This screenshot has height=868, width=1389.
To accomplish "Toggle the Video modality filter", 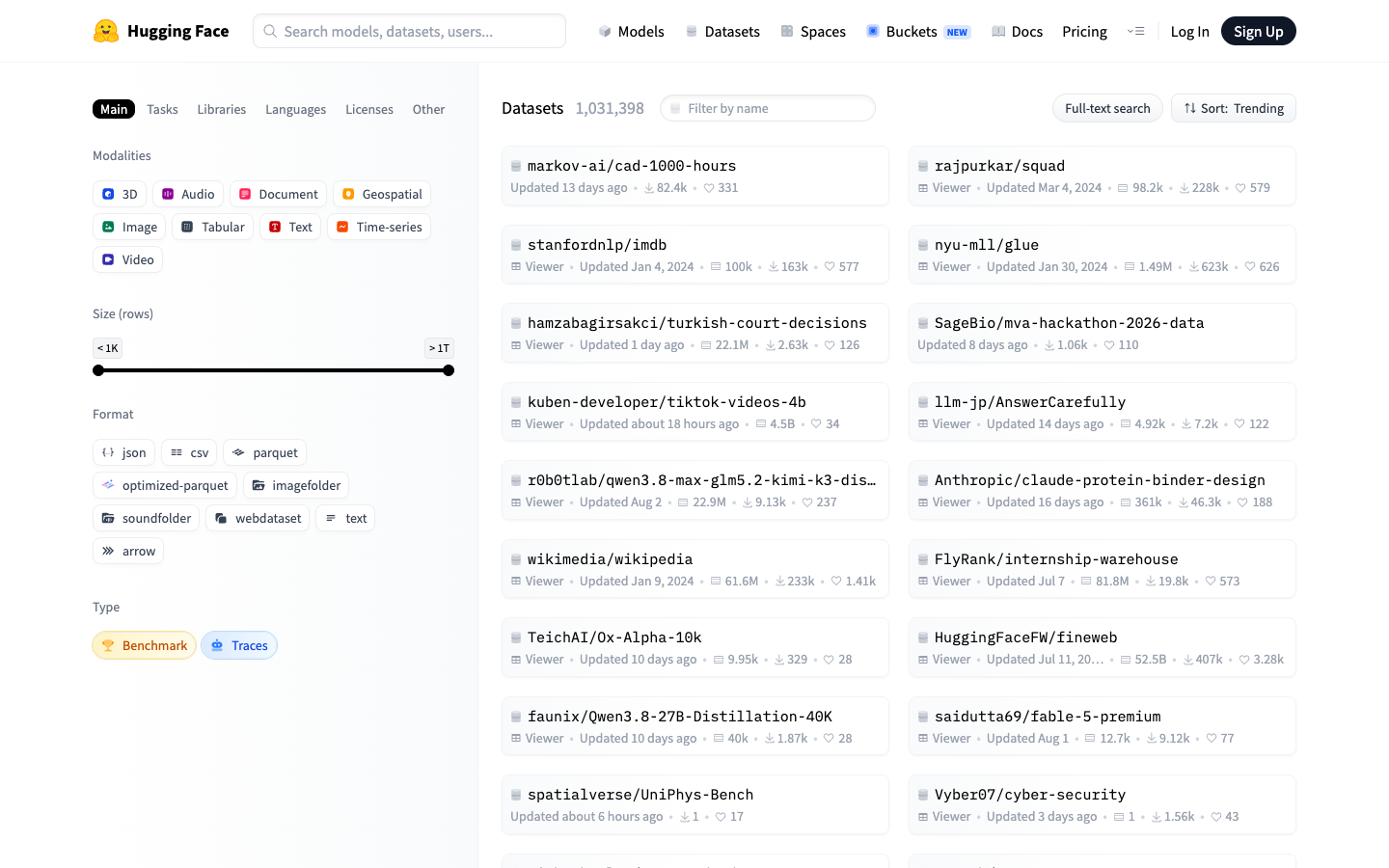I will coord(127,259).
